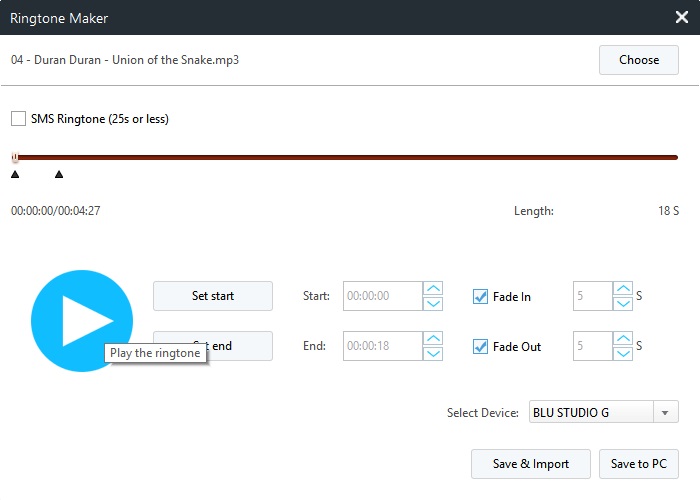Uncheck the Fade Out option
The width and height of the screenshot is (700, 500).
point(481,347)
